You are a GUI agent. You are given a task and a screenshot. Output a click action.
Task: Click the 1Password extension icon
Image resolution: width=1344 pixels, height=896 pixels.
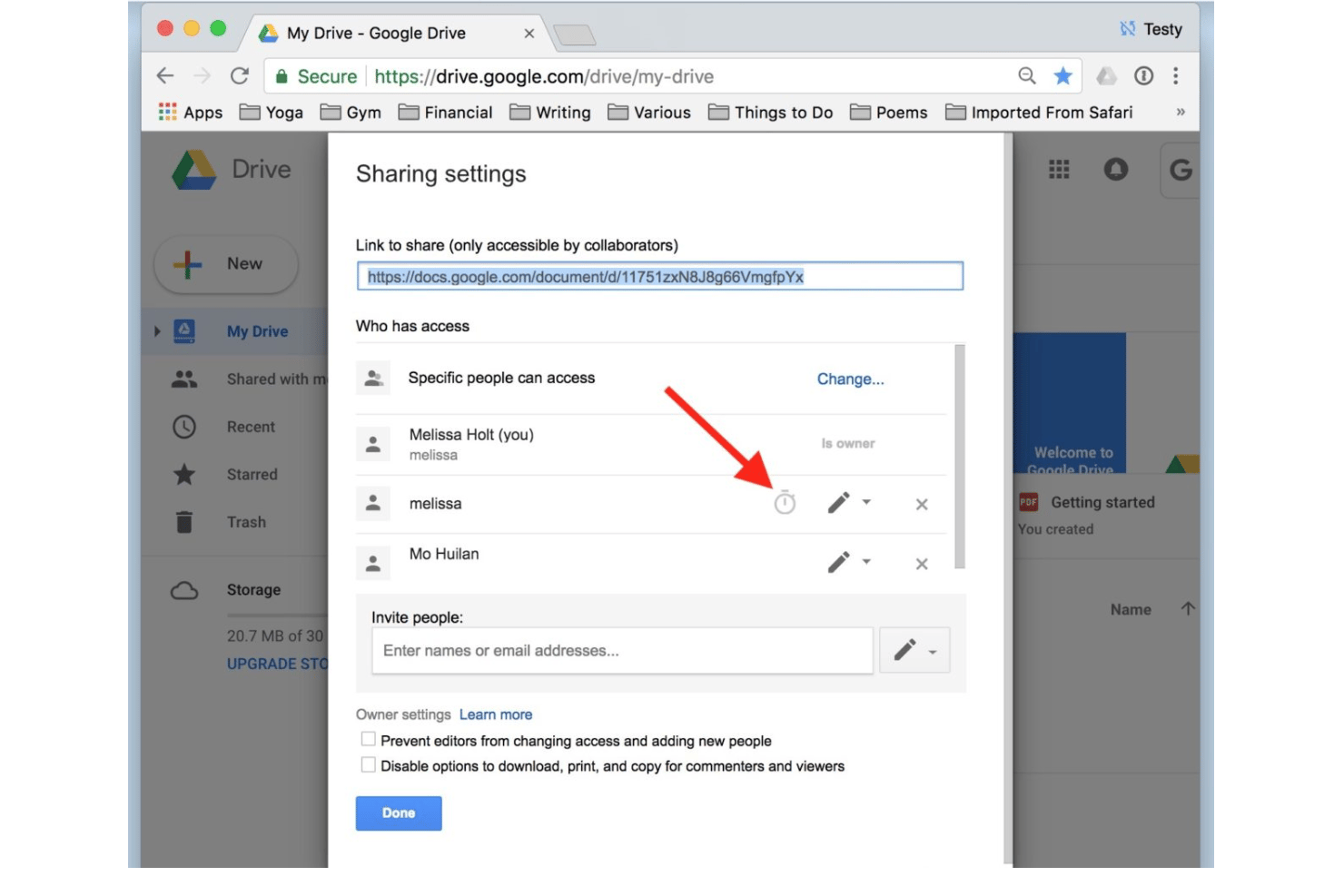(1144, 76)
